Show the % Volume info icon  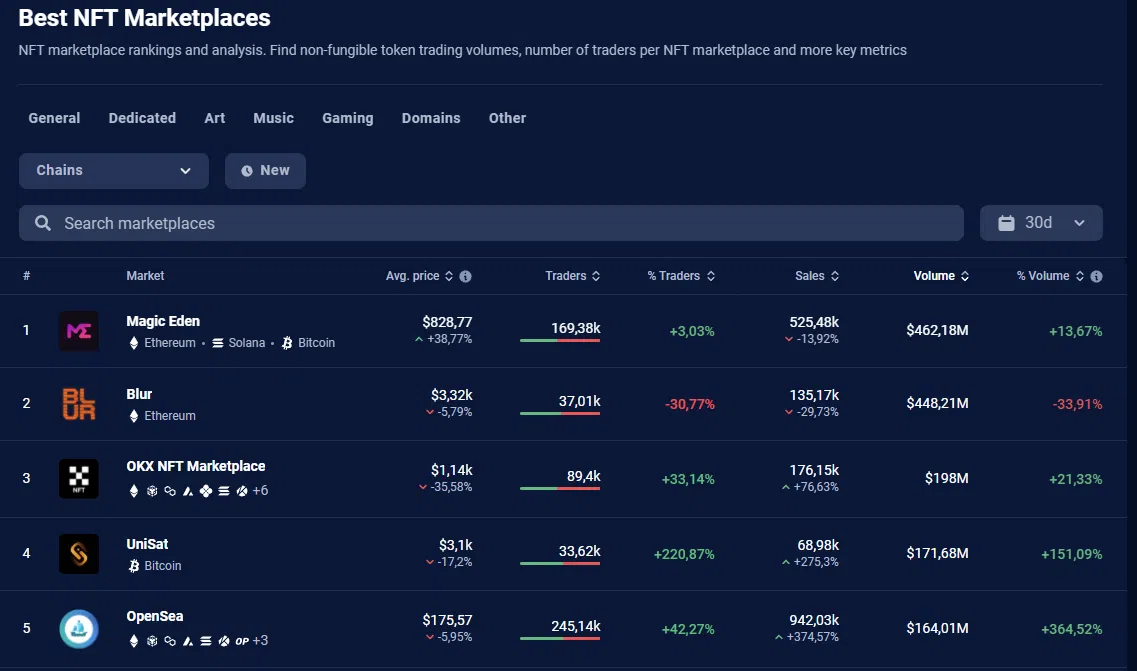(1096, 276)
